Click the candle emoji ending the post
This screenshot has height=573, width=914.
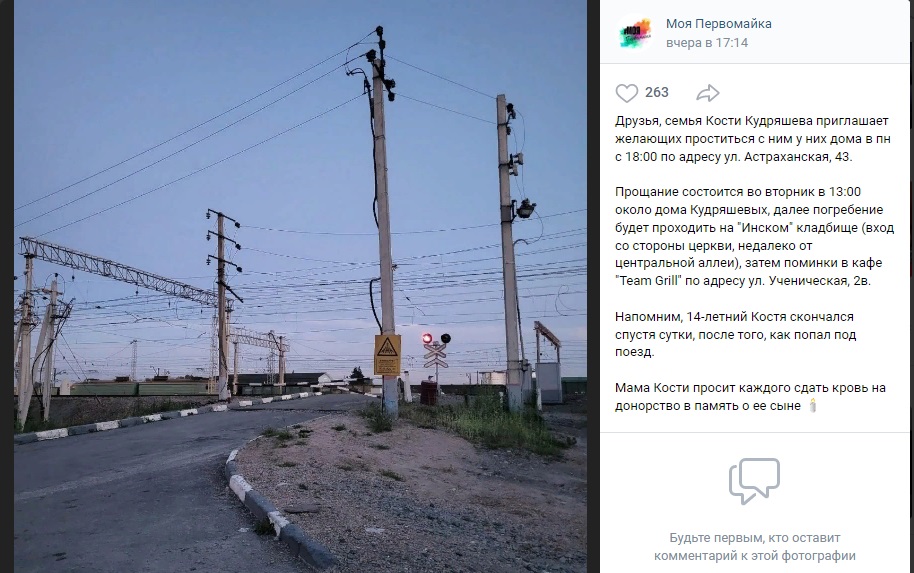(x=813, y=405)
